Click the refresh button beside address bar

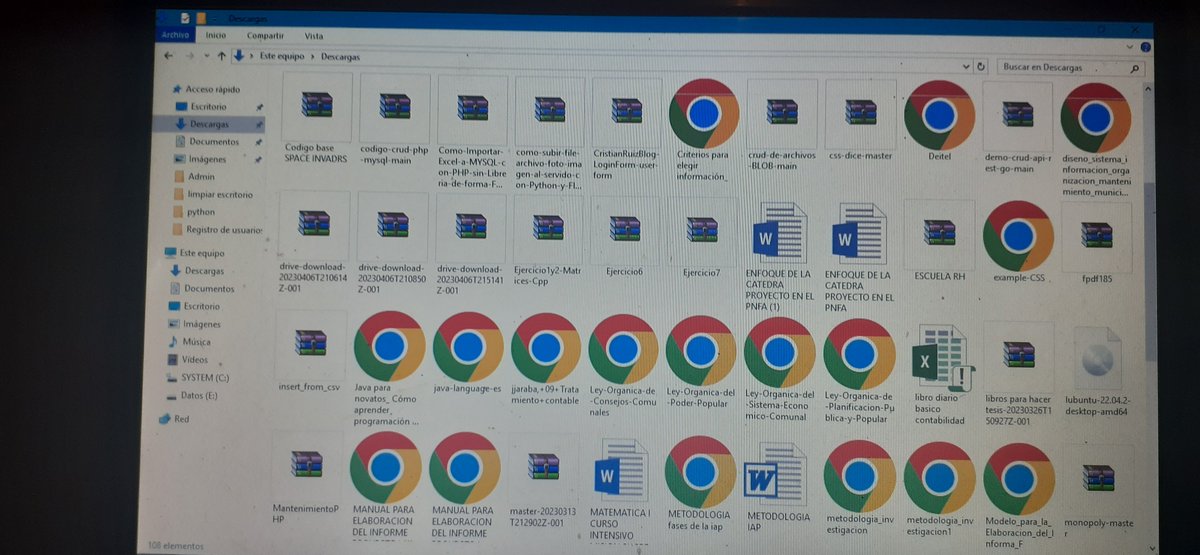click(981, 67)
